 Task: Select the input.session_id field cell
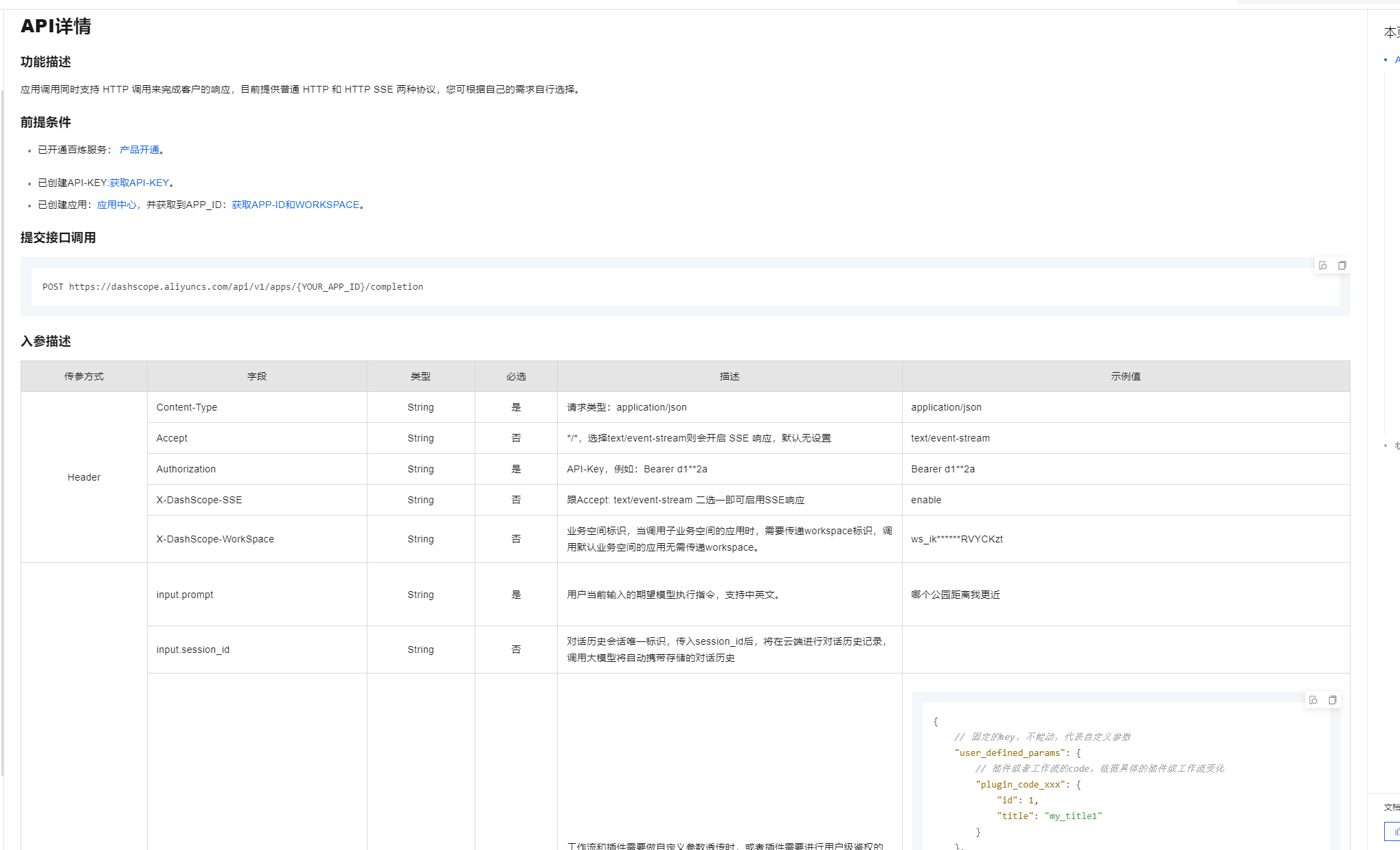pos(257,650)
